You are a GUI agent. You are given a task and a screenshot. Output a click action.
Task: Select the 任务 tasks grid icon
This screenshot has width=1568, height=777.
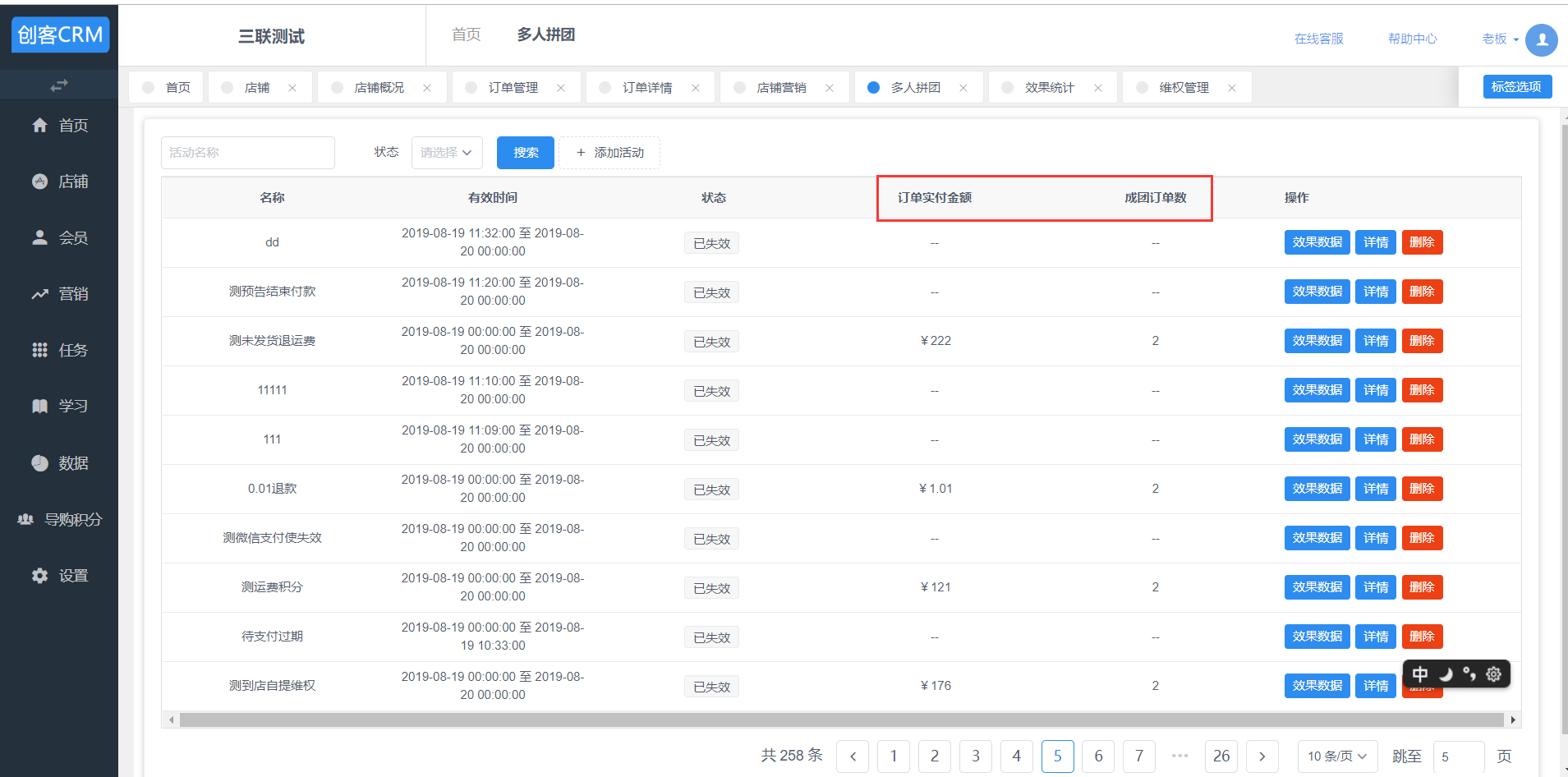[39, 350]
